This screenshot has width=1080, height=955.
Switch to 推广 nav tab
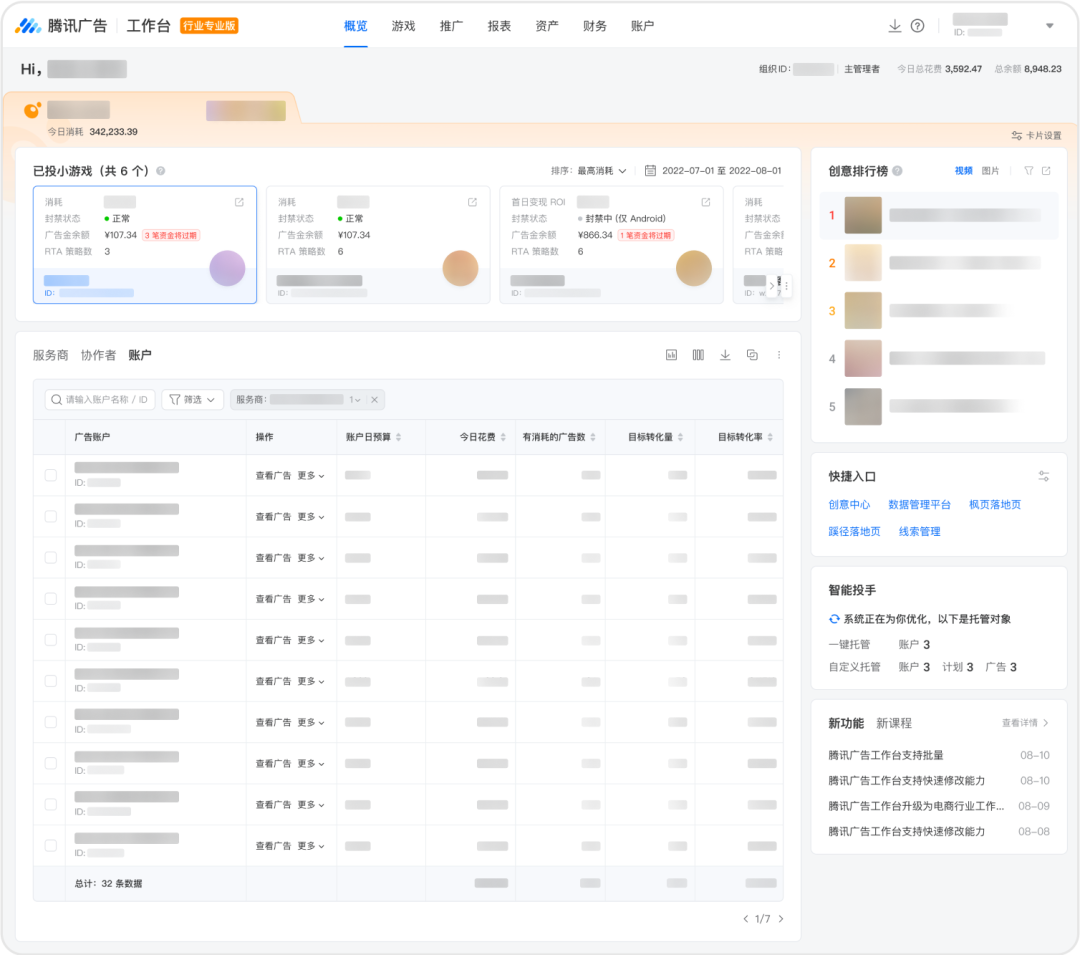pyautogui.click(x=451, y=26)
